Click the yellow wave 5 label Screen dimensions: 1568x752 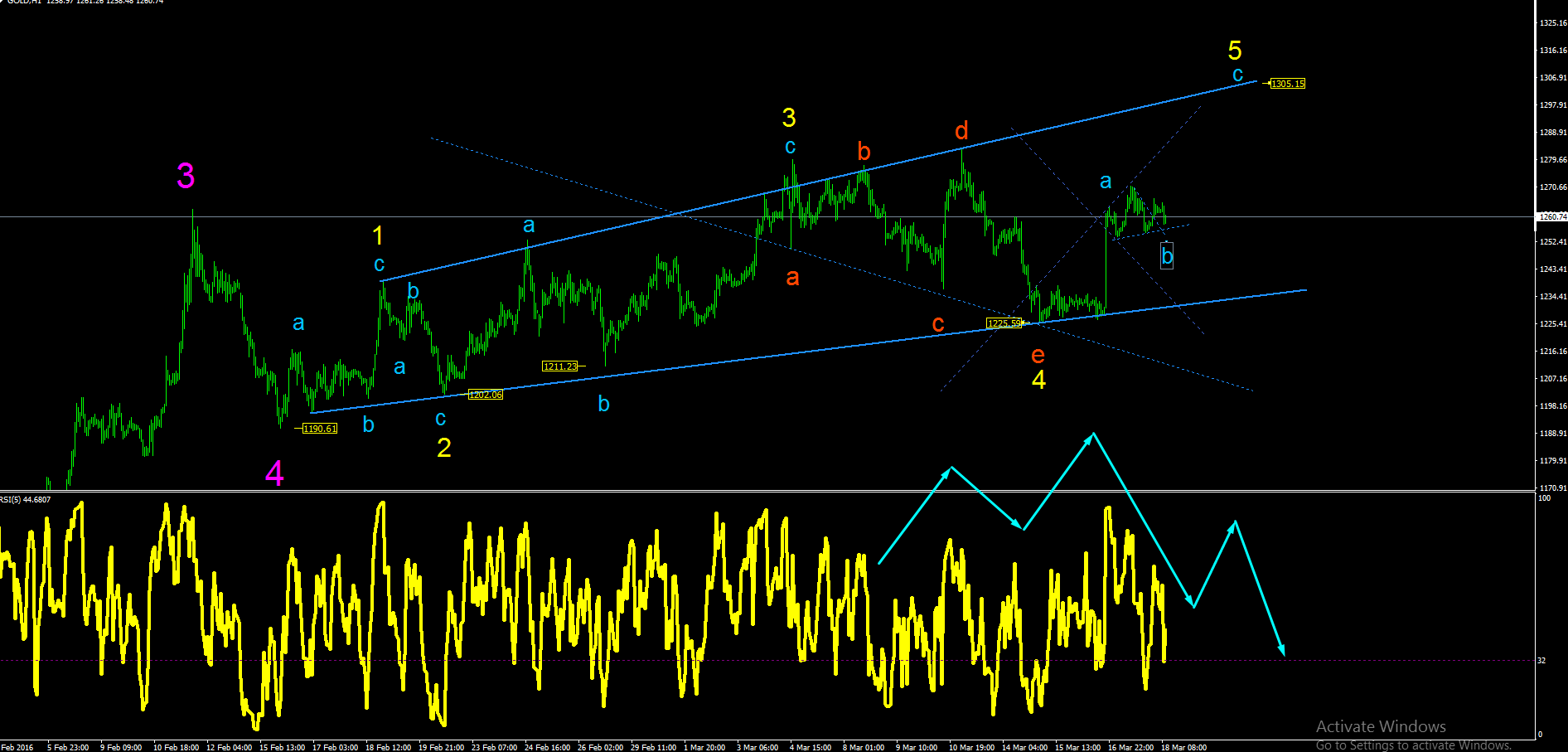click(x=1235, y=51)
